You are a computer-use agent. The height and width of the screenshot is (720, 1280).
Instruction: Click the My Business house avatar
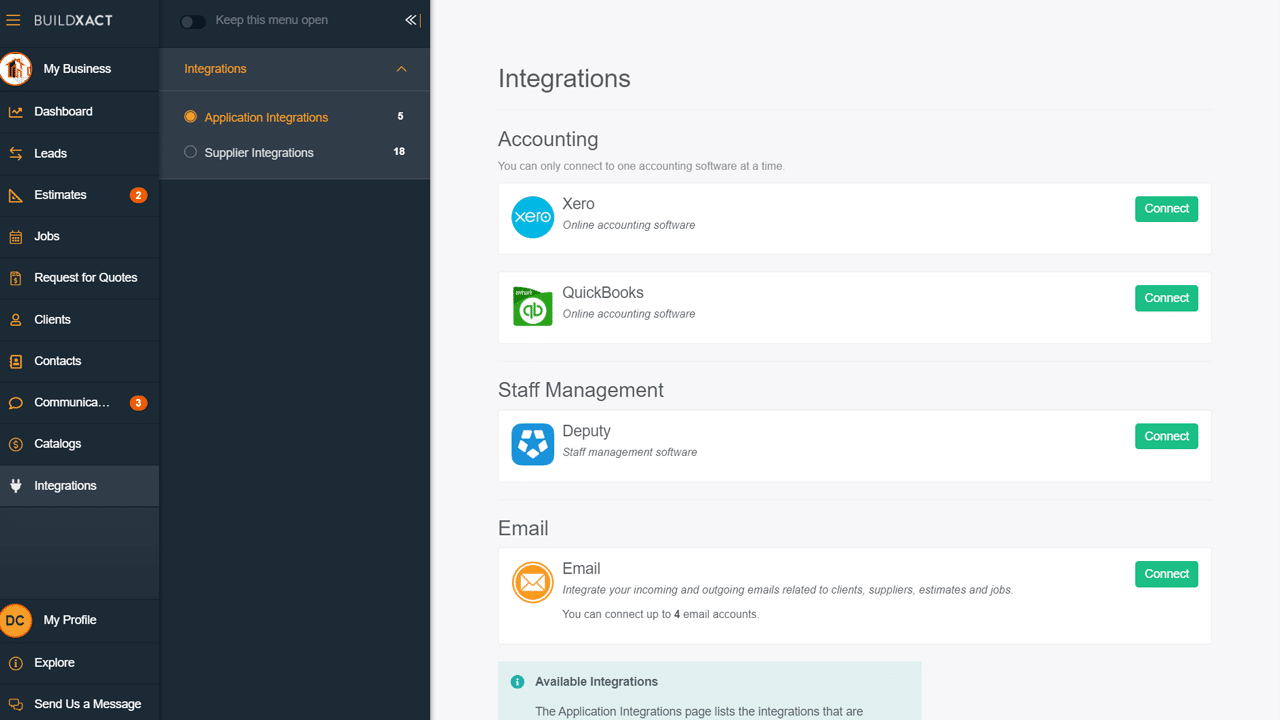16,69
